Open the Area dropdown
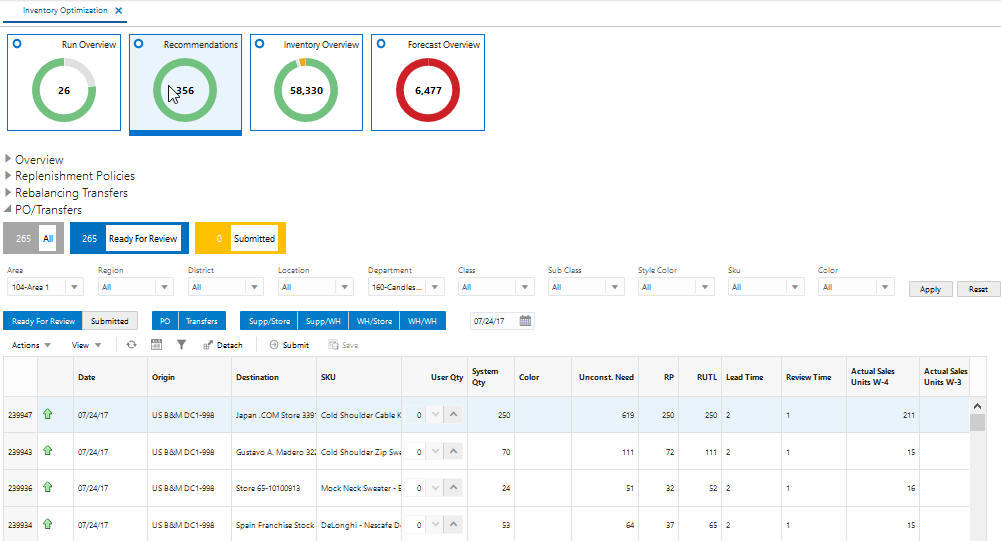Viewport: 1001px width, 541px height. pos(74,287)
